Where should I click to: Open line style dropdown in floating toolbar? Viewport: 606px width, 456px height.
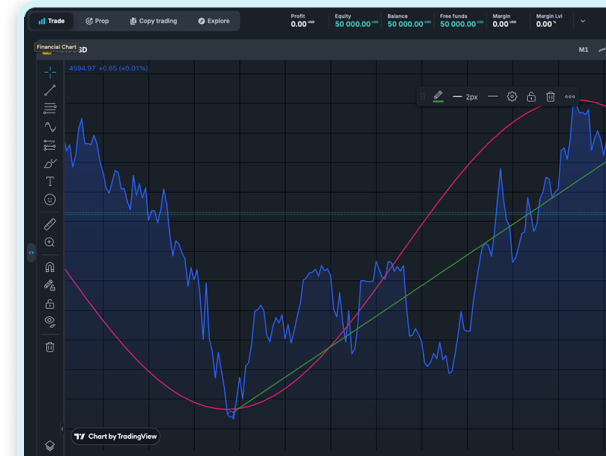coord(492,97)
